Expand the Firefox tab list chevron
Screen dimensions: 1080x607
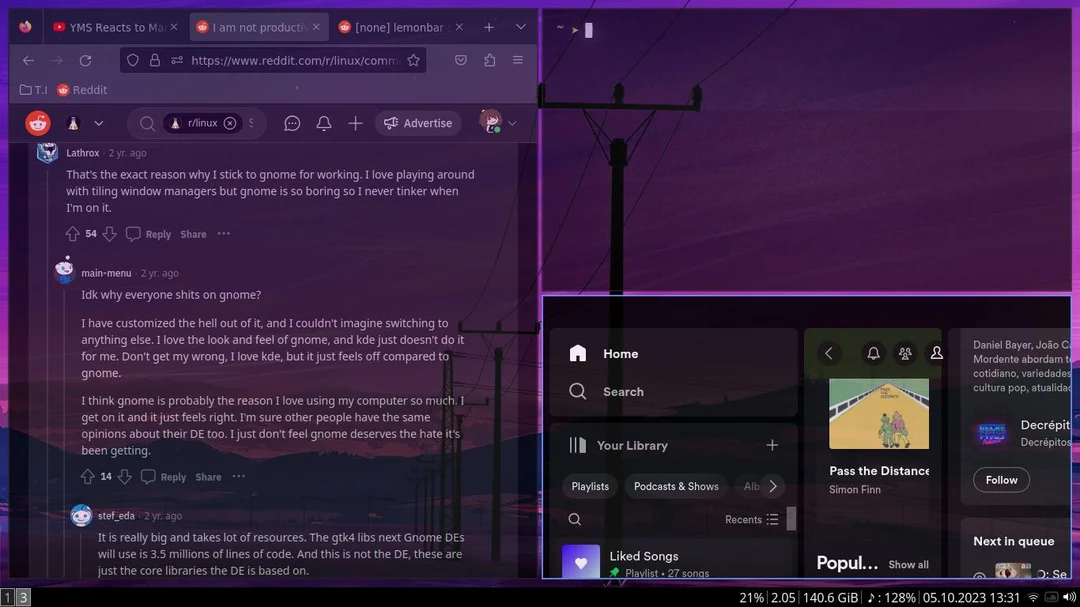point(520,26)
